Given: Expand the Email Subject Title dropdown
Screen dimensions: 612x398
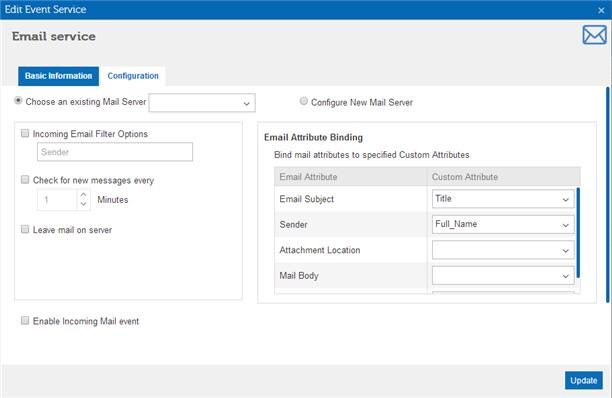Looking at the screenshot, I should (x=503, y=199).
